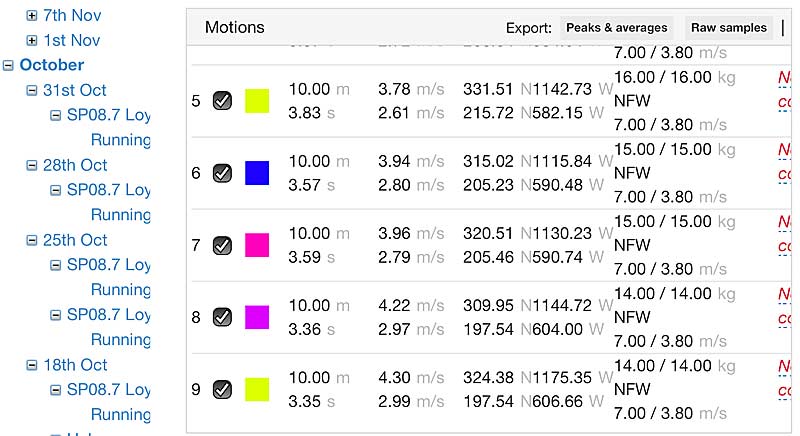800x436 pixels.
Task: Click pink color swatch of motion 7
Action: [257, 245]
